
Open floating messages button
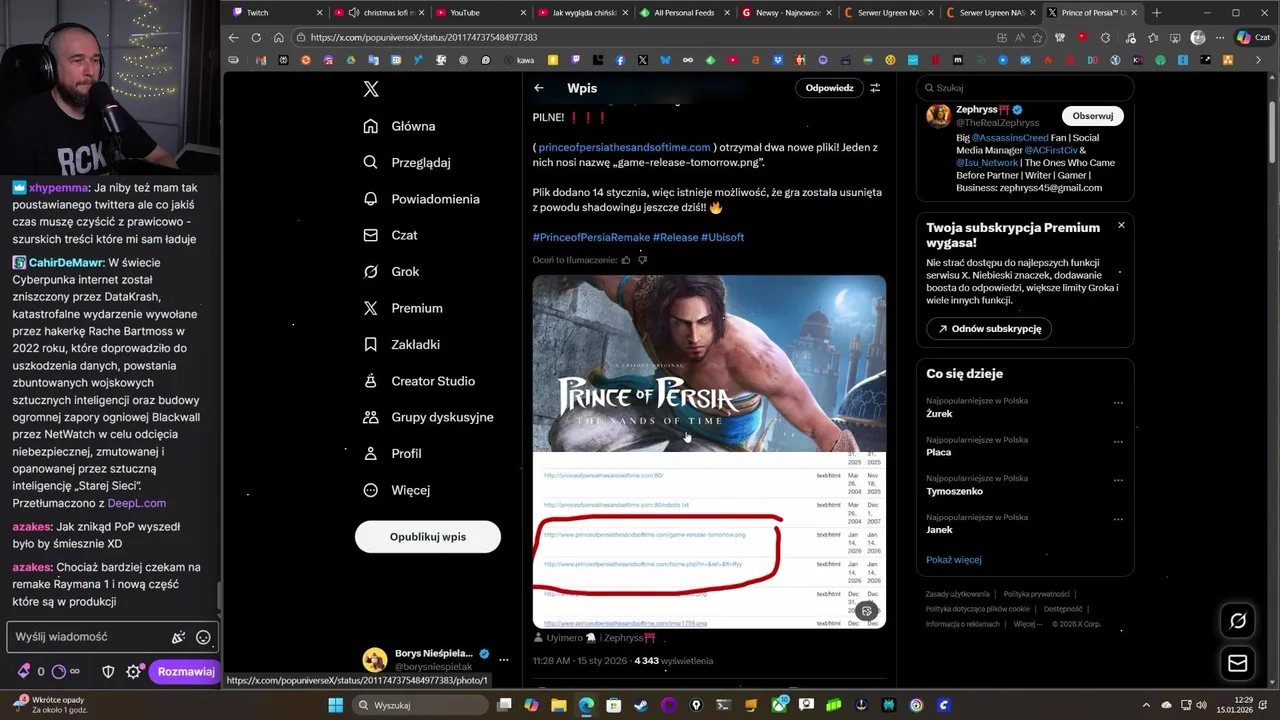pos(1238,663)
